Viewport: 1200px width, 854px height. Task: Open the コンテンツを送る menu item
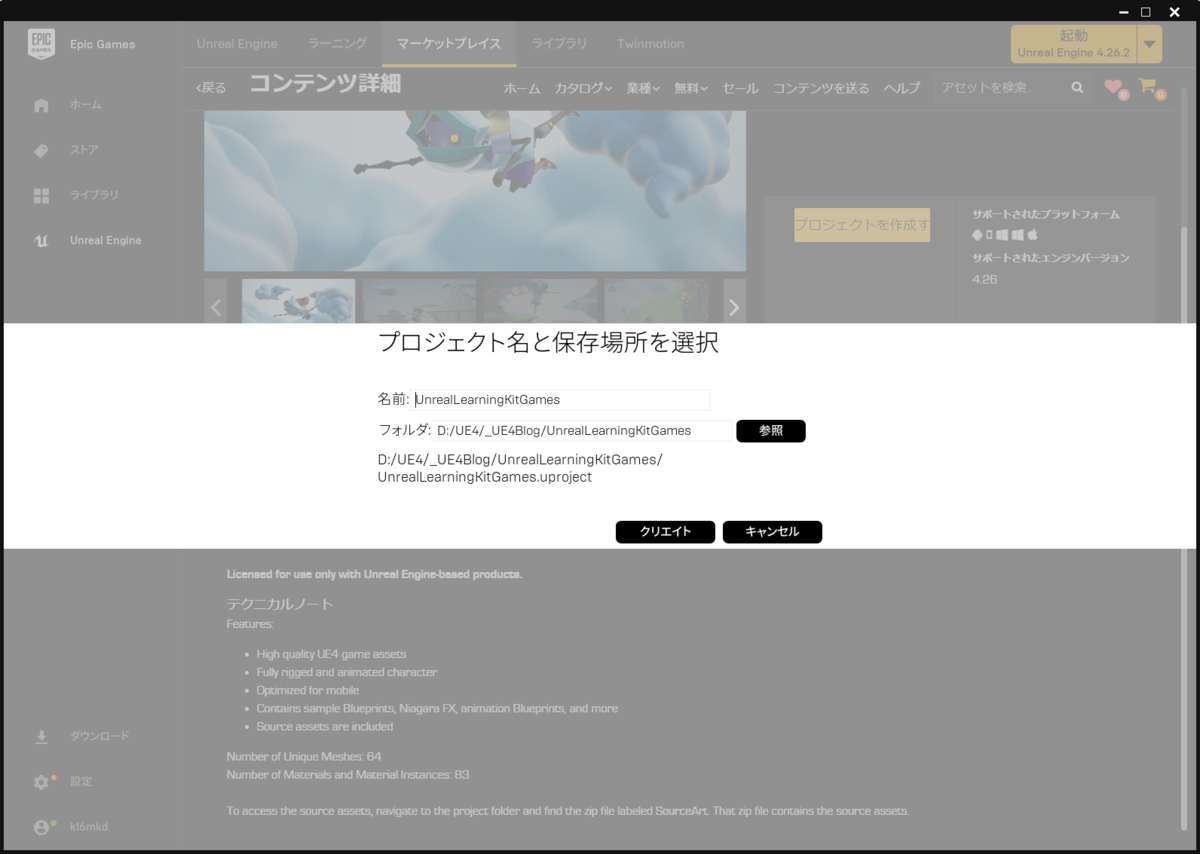point(821,88)
